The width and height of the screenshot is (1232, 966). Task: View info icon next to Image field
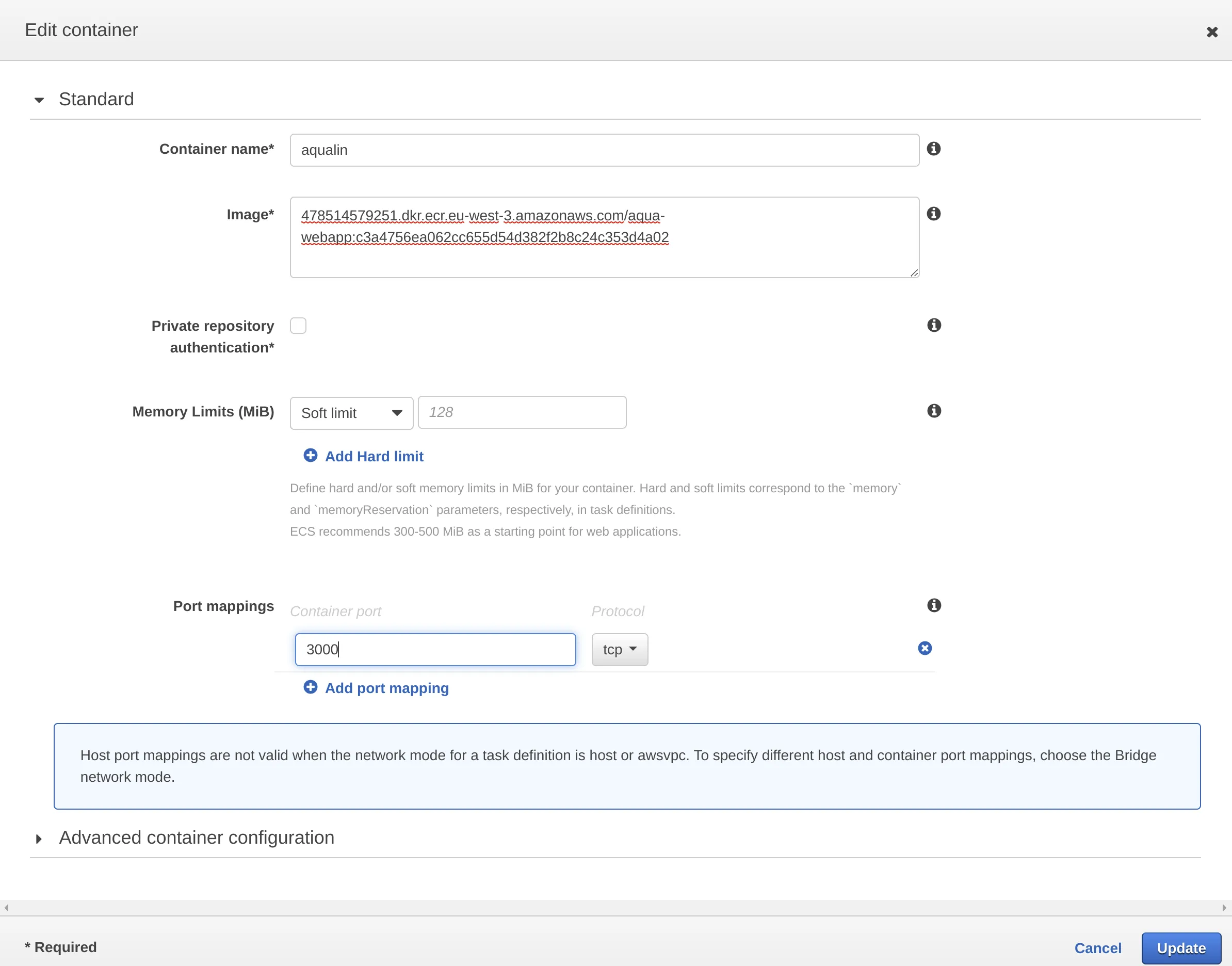(x=933, y=214)
